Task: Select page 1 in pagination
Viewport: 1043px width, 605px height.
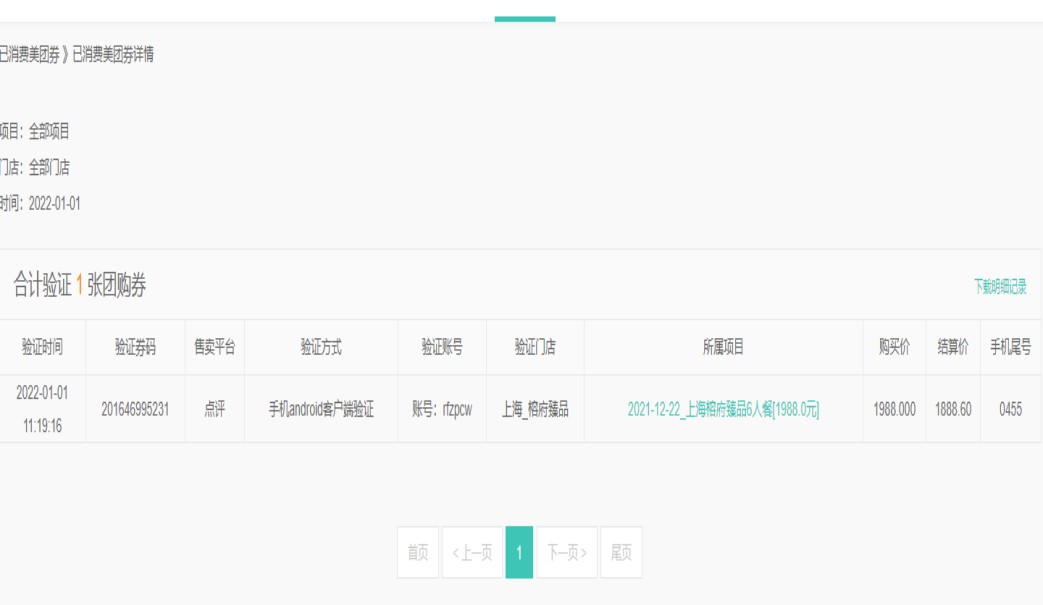Action: pyautogui.click(x=519, y=552)
